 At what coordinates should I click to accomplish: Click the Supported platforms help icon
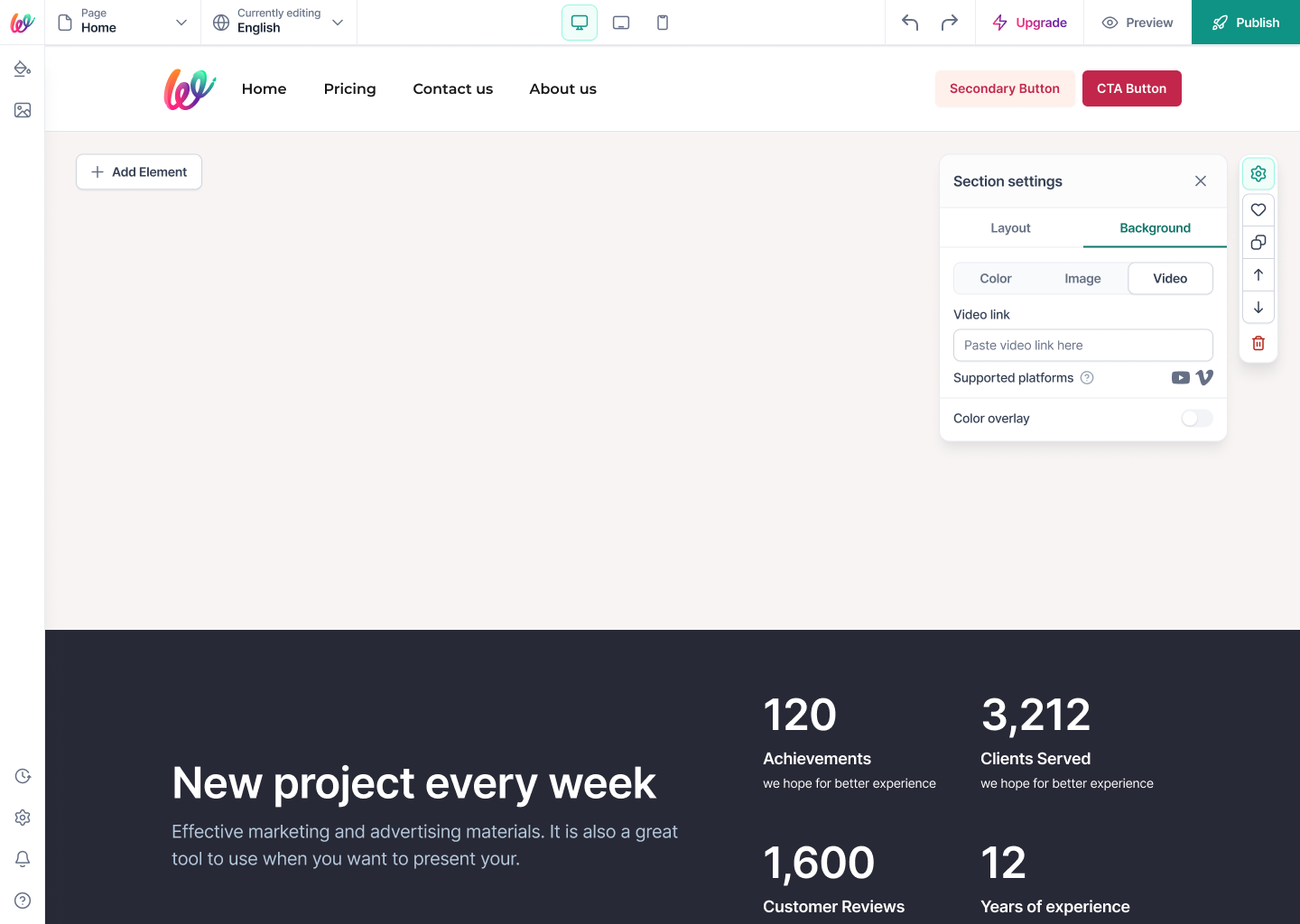(1087, 378)
